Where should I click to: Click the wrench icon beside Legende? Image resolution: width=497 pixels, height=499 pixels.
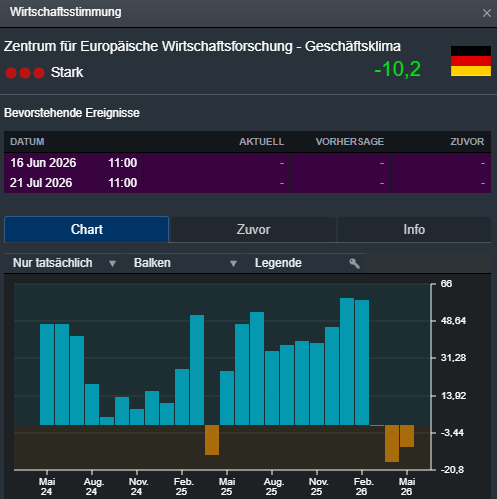tap(354, 263)
